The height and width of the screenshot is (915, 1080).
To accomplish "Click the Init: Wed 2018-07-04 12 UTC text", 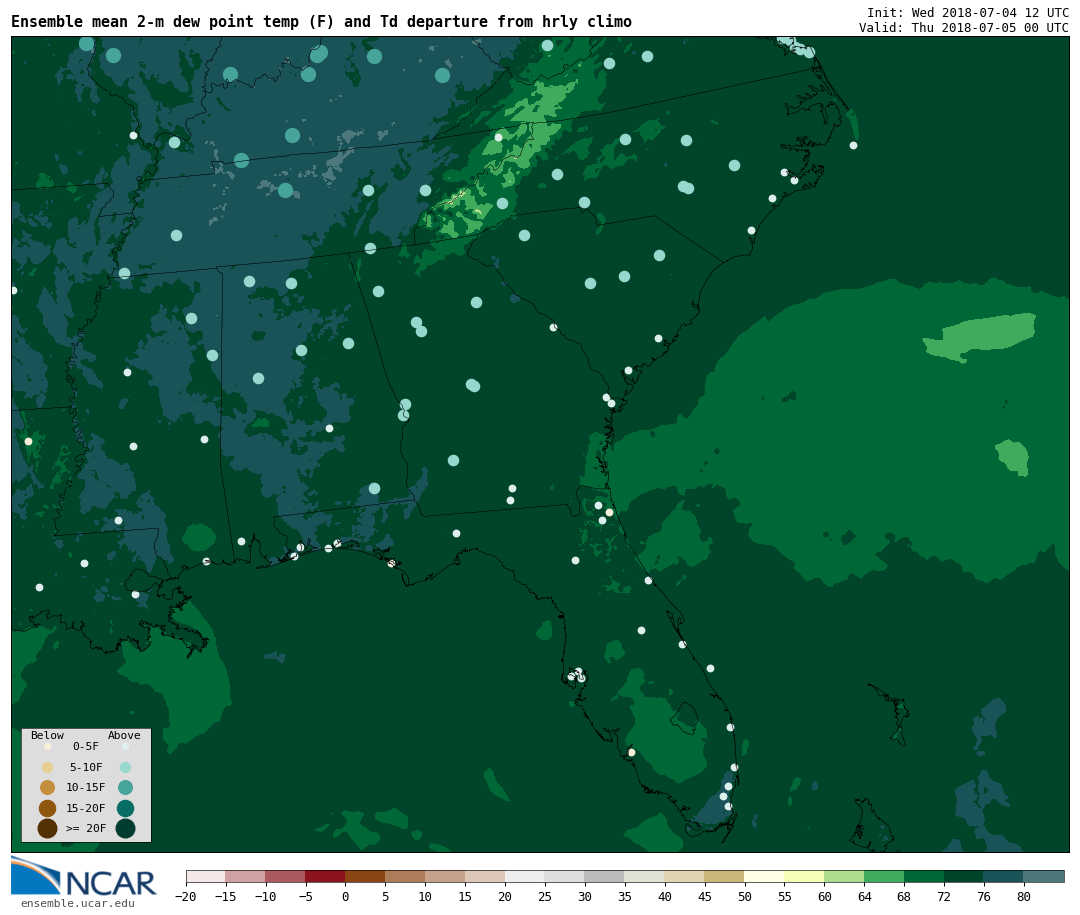I will point(968,12).
